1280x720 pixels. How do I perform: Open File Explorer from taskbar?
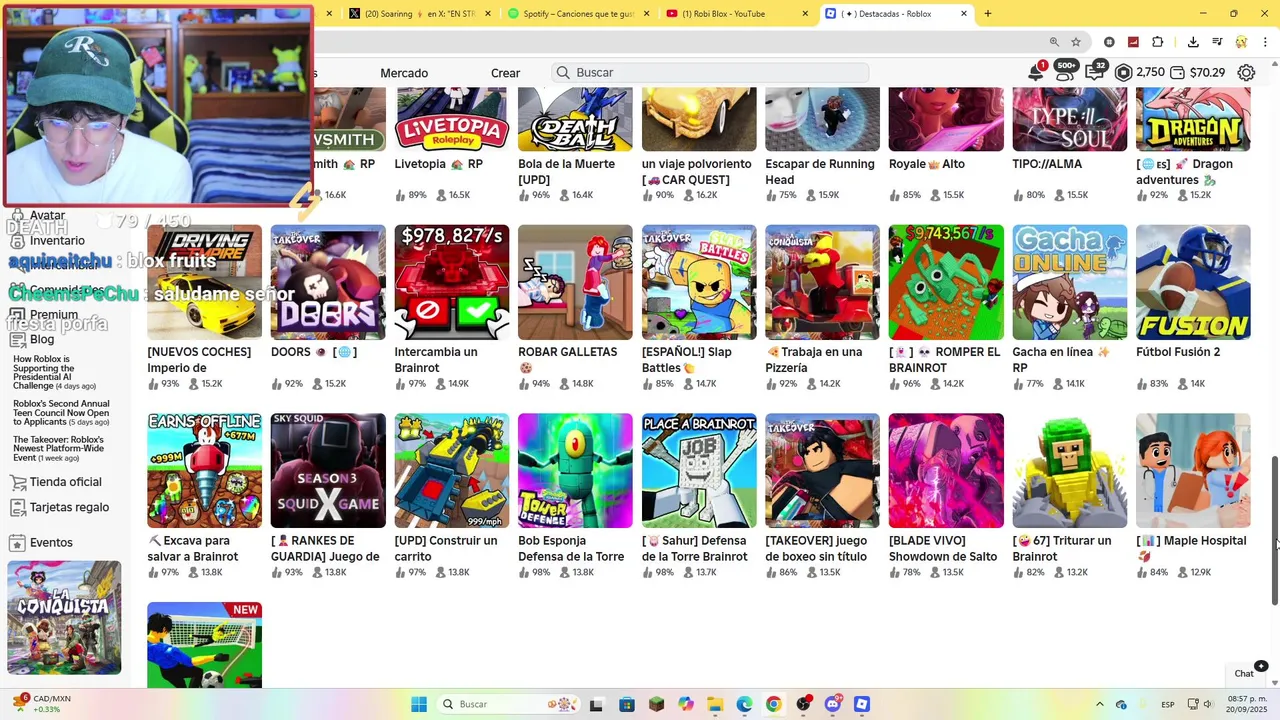click(x=715, y=704)
